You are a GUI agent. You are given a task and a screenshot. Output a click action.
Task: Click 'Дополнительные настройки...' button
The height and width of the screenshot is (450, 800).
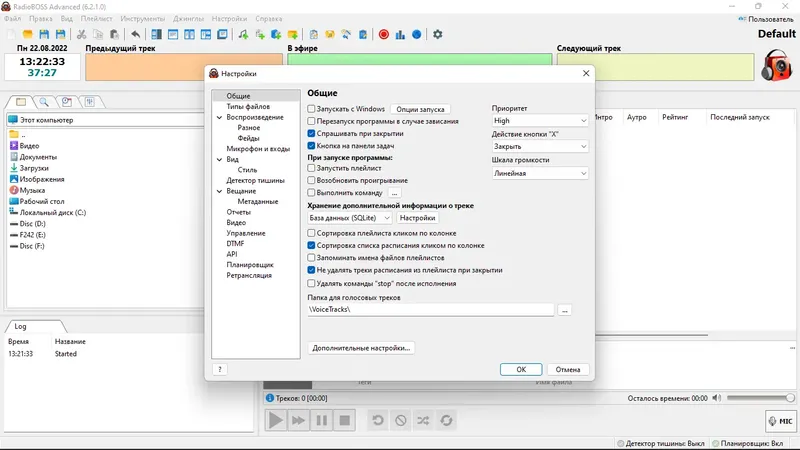[361, 348]
